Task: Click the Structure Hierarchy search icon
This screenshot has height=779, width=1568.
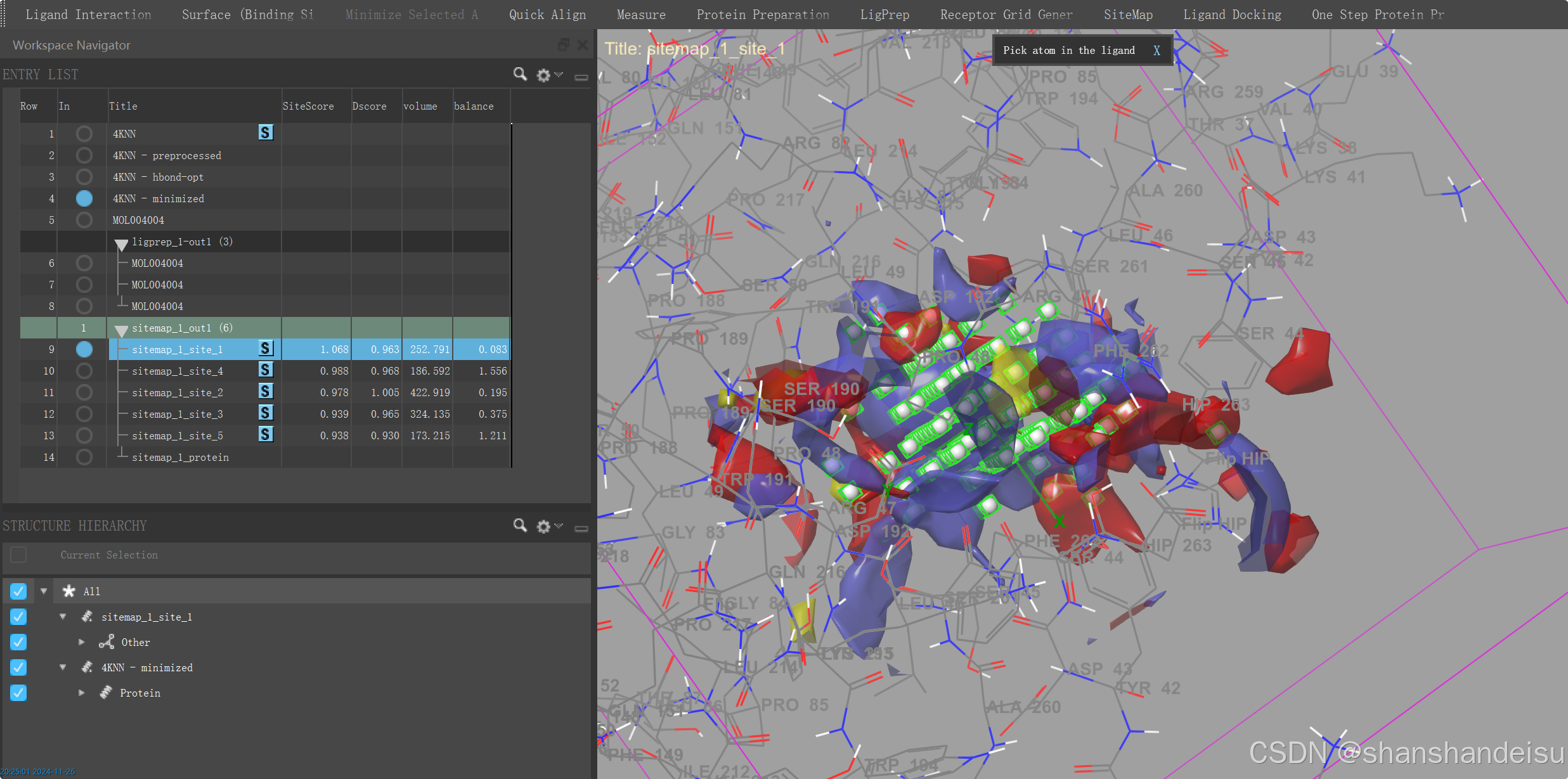Action: click(x=520, y=525)
